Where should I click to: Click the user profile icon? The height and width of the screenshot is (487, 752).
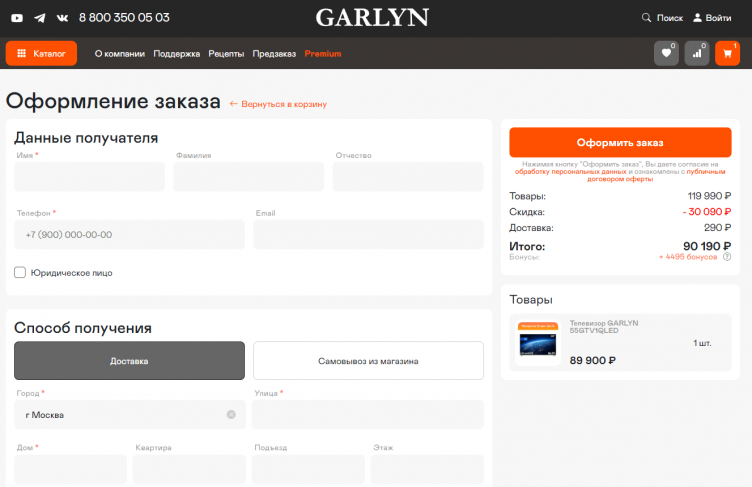click(697, 18)
